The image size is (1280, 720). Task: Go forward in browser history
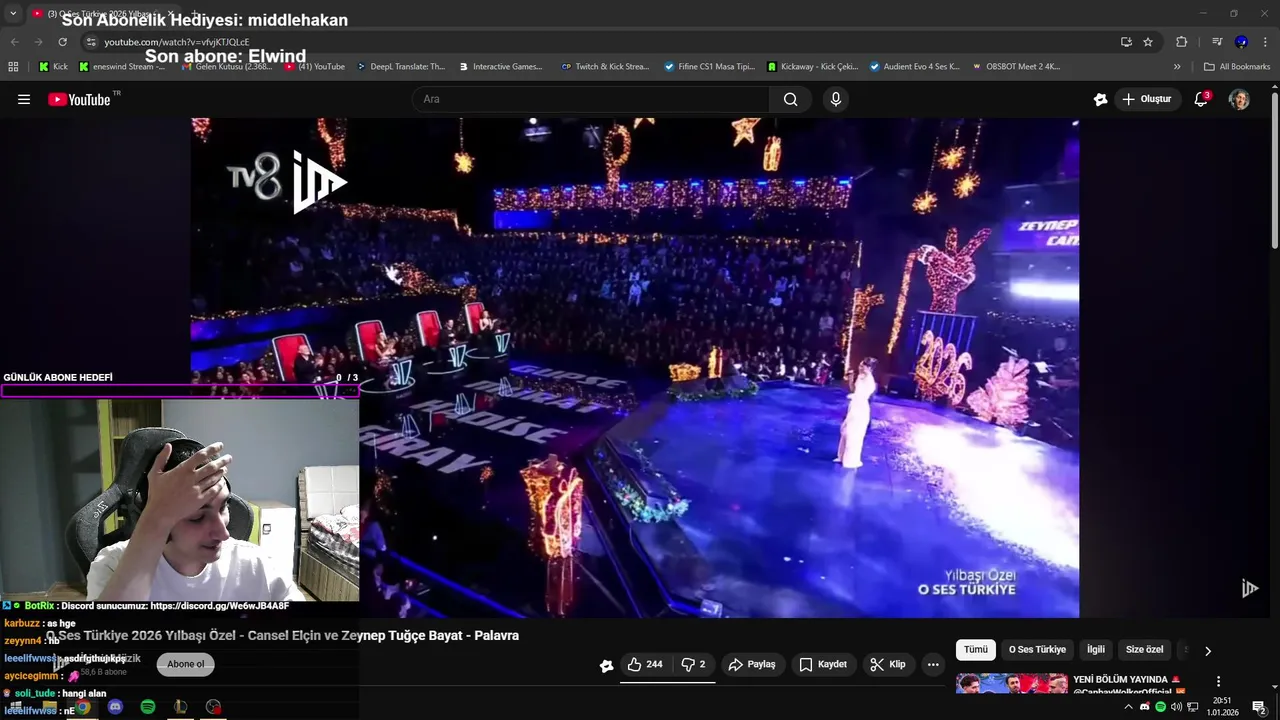tap(38, 42)
